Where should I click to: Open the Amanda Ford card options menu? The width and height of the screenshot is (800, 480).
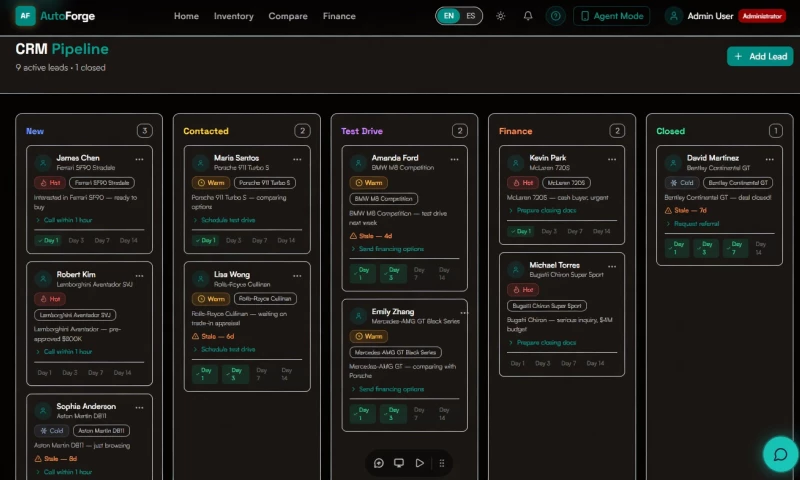[454, 159]
